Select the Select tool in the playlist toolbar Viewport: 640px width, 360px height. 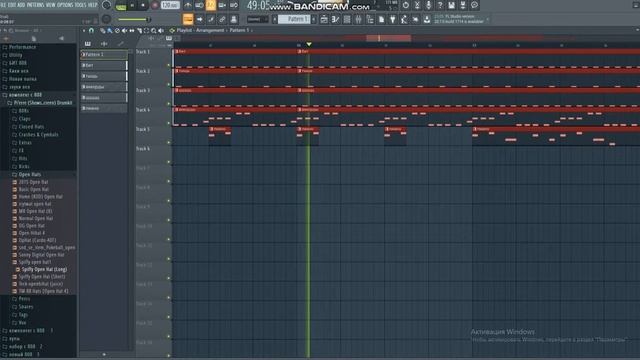coord(147,31)
